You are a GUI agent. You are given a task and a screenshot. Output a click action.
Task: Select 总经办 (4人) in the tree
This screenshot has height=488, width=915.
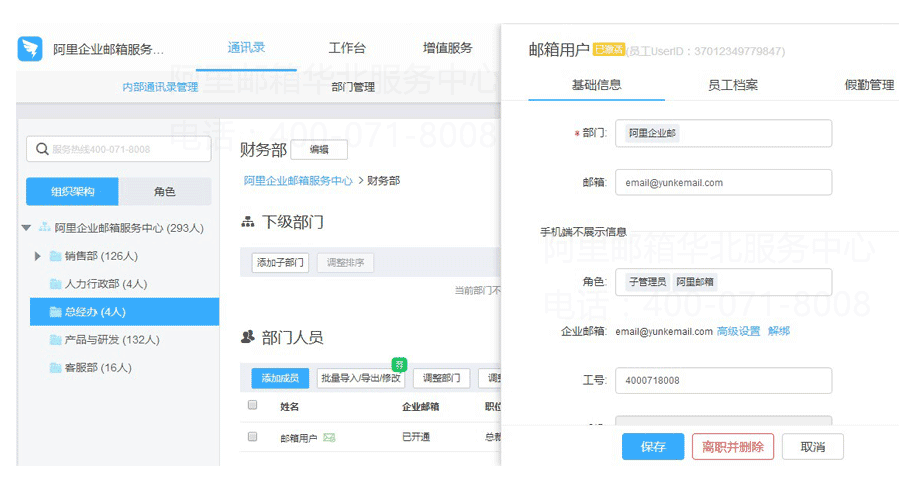(124, 312)
